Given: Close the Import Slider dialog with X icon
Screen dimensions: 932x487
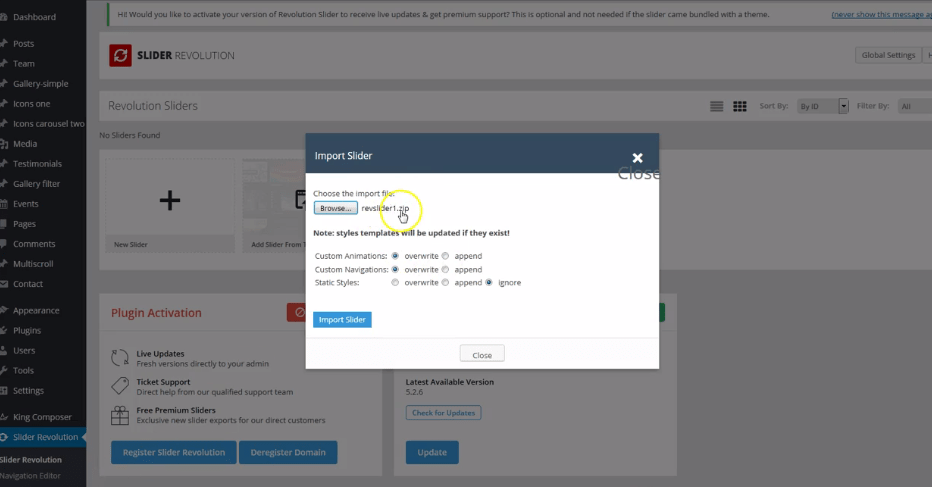Looking at the screenshot, I should pos(637,158).
